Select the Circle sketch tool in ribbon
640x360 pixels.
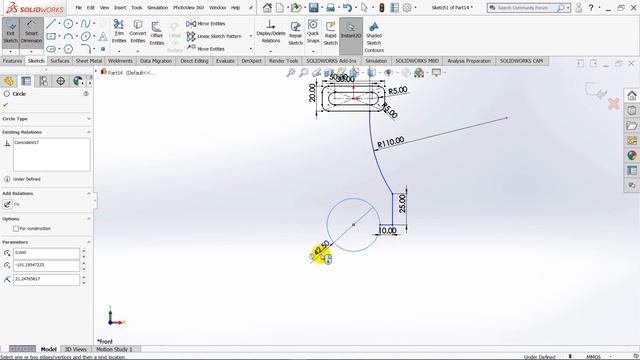(x=68, y=24)
